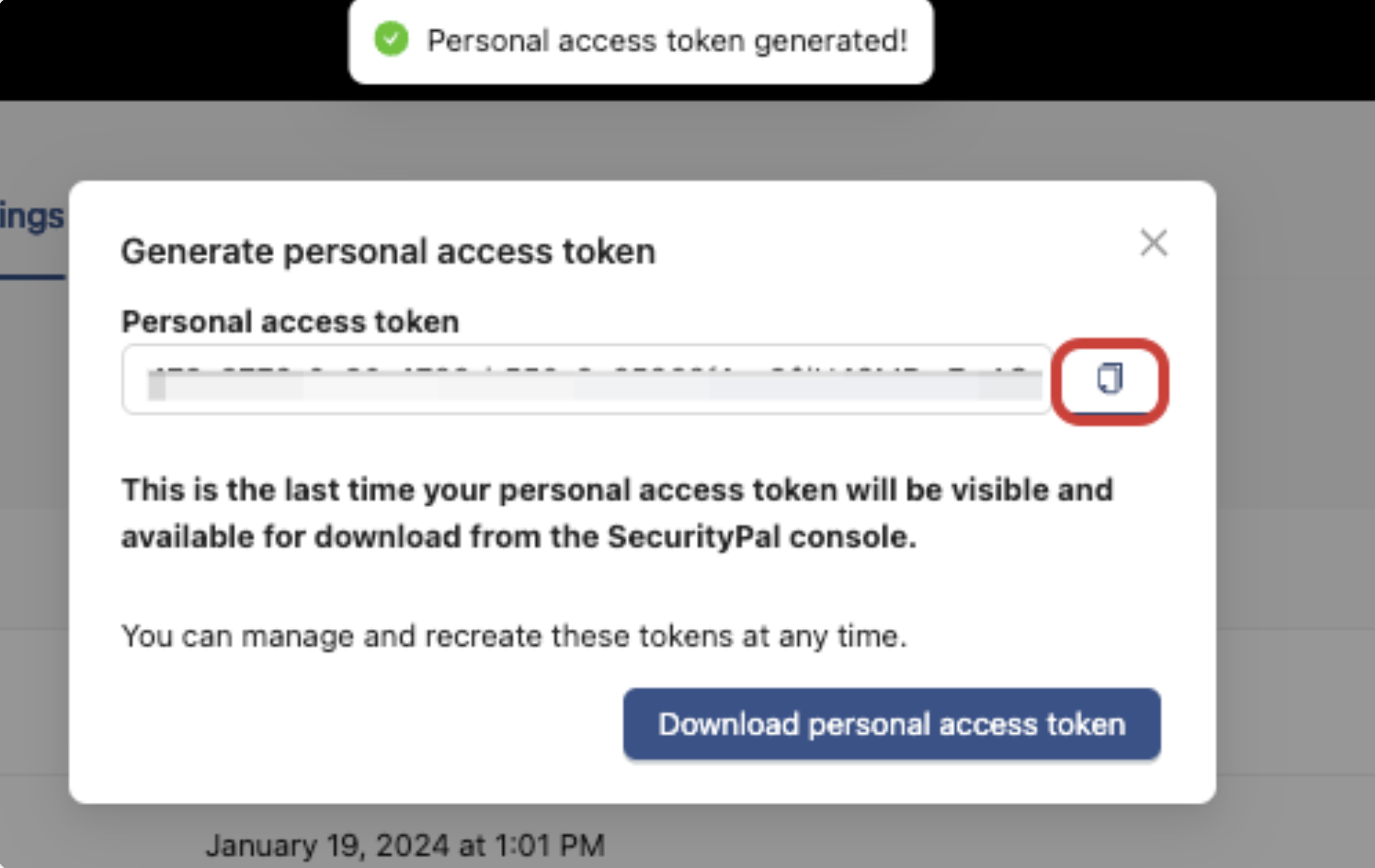
Task: Click the 'Personal access token' field label
Action: click(x=290, y=321)
